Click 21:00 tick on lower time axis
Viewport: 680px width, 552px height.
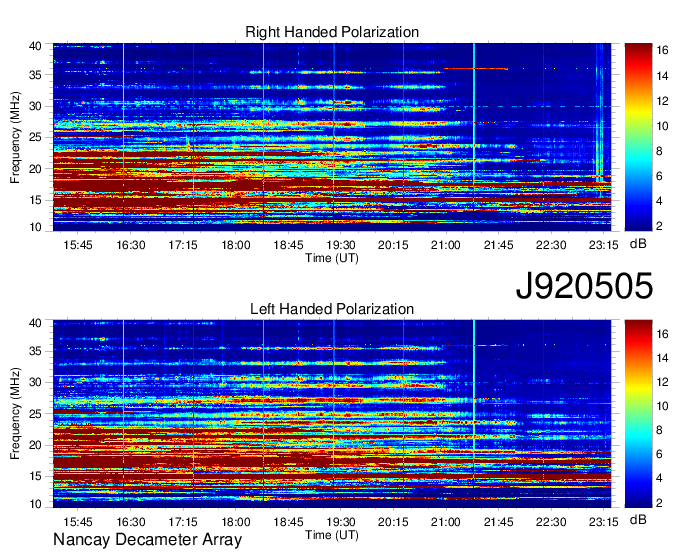pyautogui.click(x=446, y=522)
